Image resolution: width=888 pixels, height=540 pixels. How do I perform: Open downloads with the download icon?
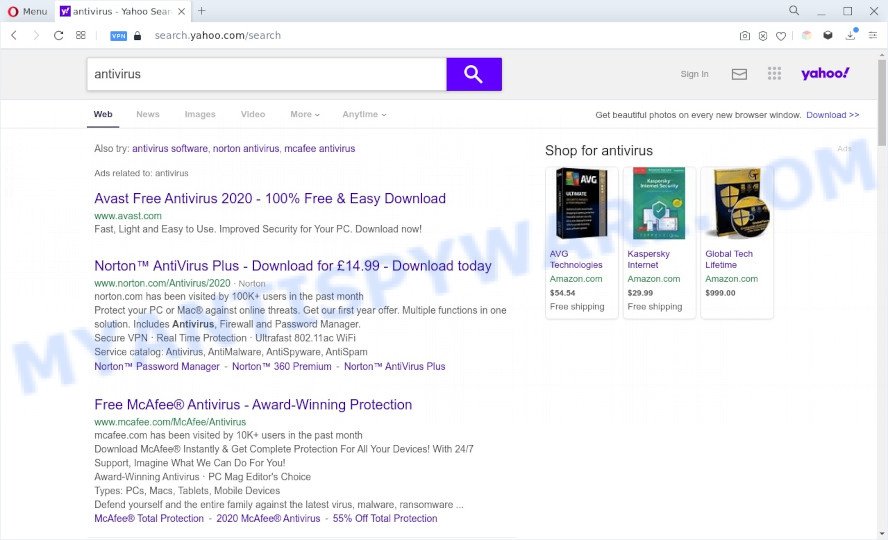(851, 35)
